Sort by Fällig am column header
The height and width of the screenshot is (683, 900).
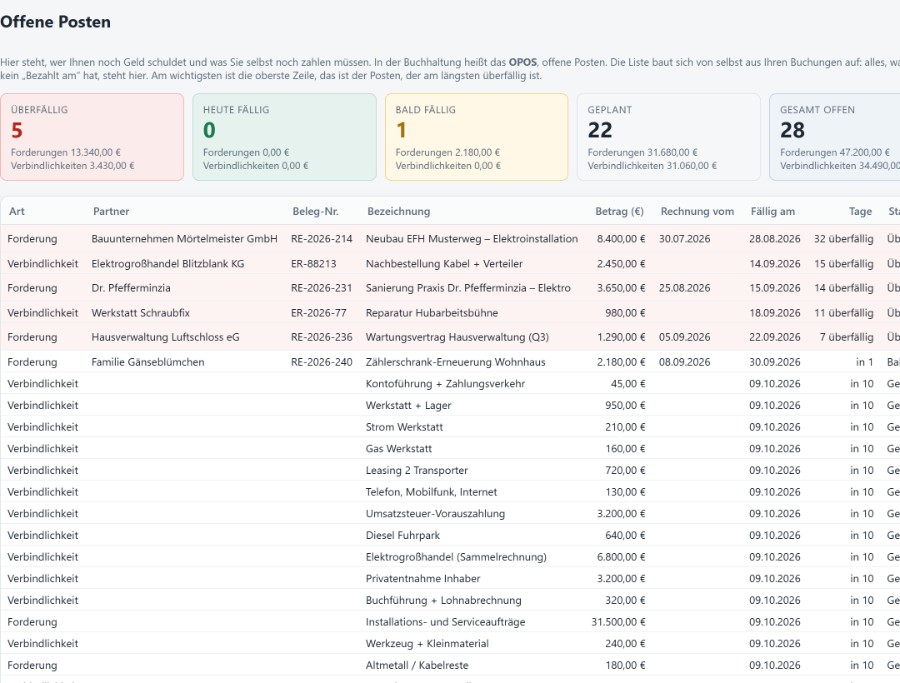click(773, 211)
